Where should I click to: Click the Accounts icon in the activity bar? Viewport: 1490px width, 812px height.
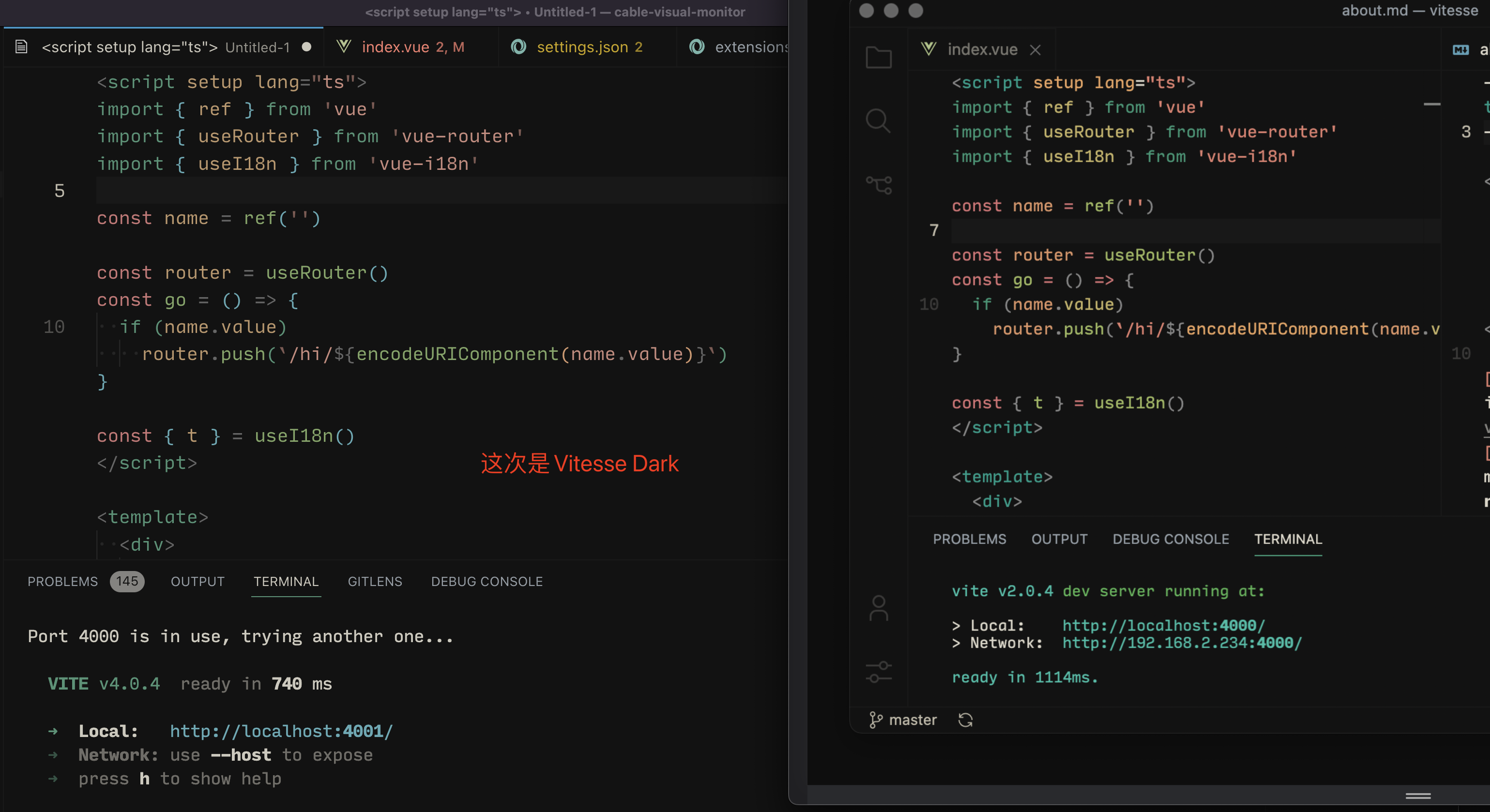[x=878, y=607]
